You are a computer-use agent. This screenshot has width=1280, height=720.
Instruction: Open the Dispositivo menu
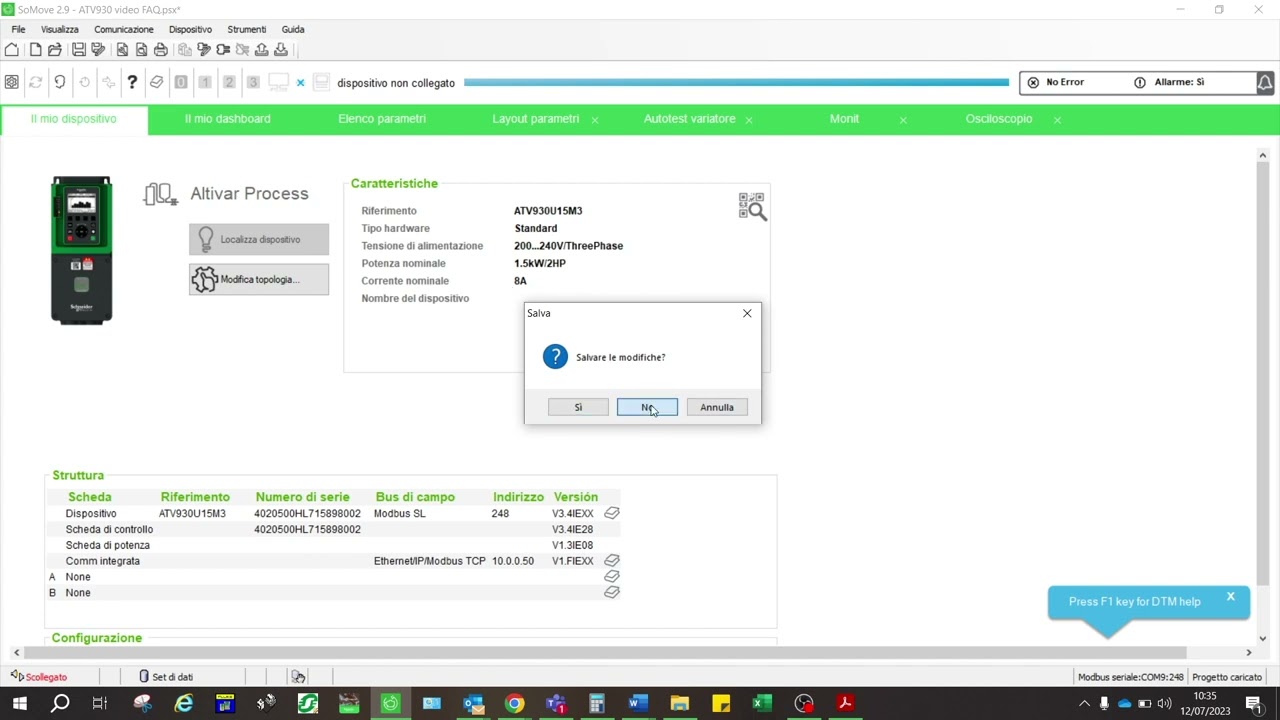(190, 29)
